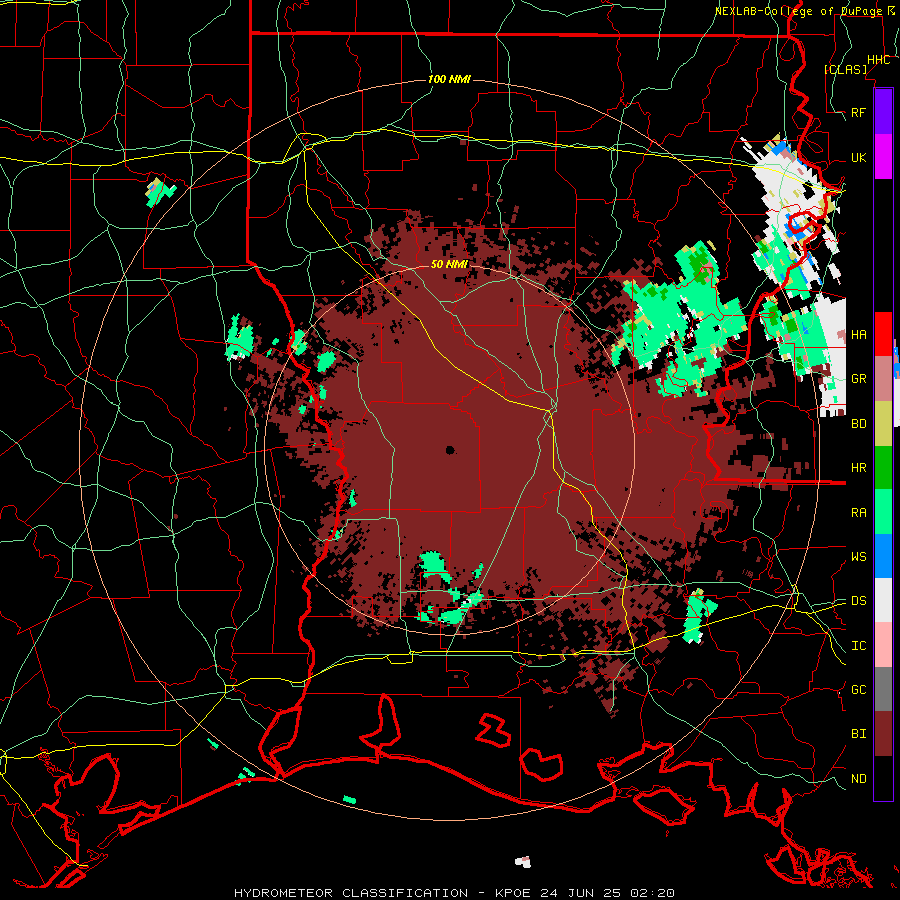This screenshot has height=900, width=900.
Task: Click the white DS legend color block
Action: (x=883, y=600)
